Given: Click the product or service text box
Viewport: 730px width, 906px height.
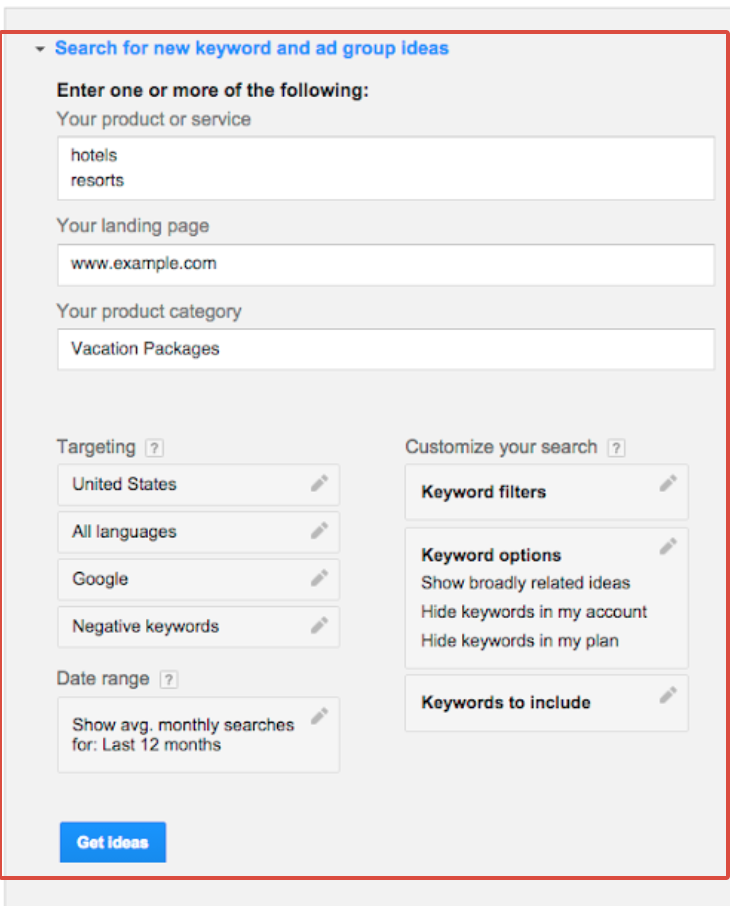Looking at the screenshot, I should (x=385, y=168).
